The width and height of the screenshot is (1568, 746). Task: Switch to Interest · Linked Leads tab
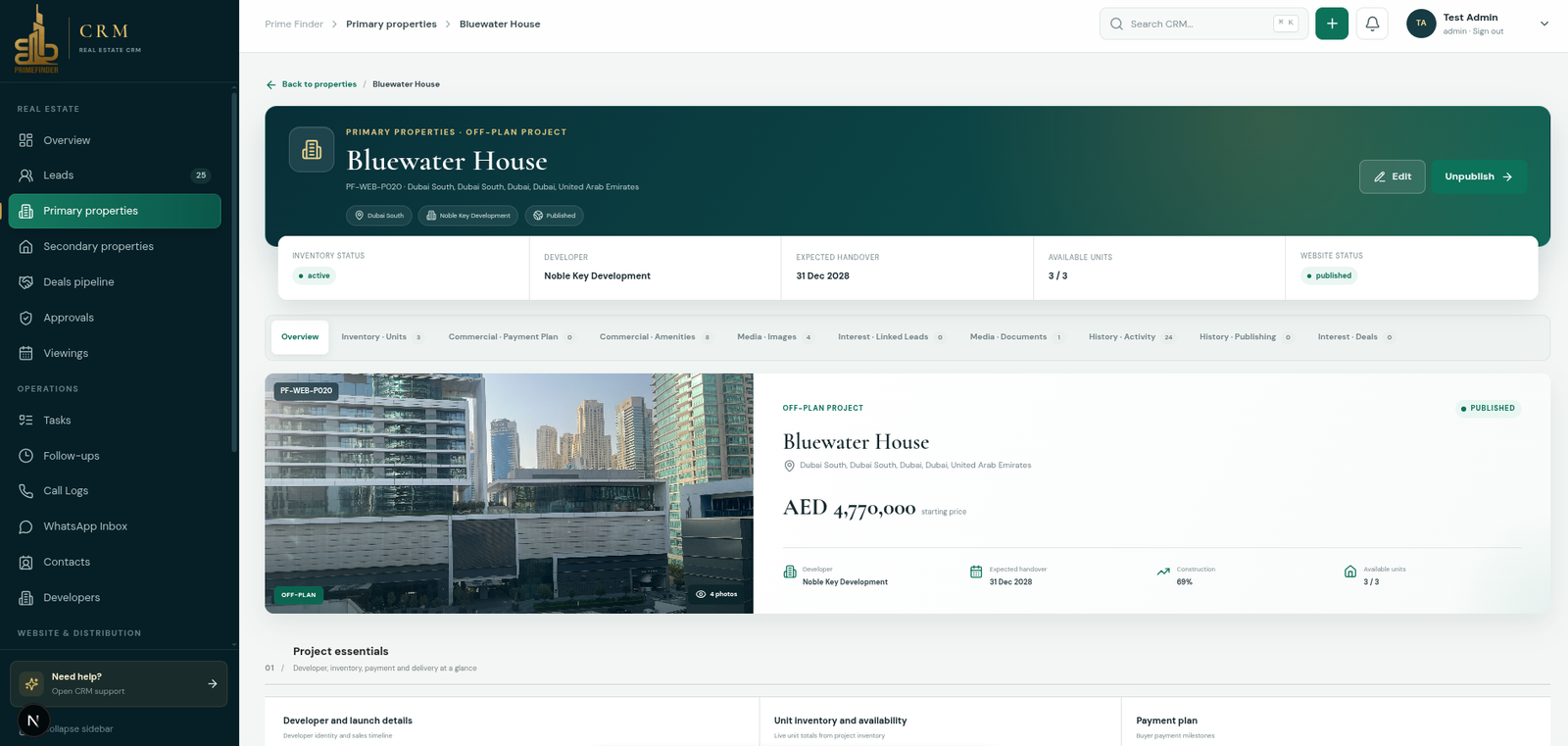[891, 337]
